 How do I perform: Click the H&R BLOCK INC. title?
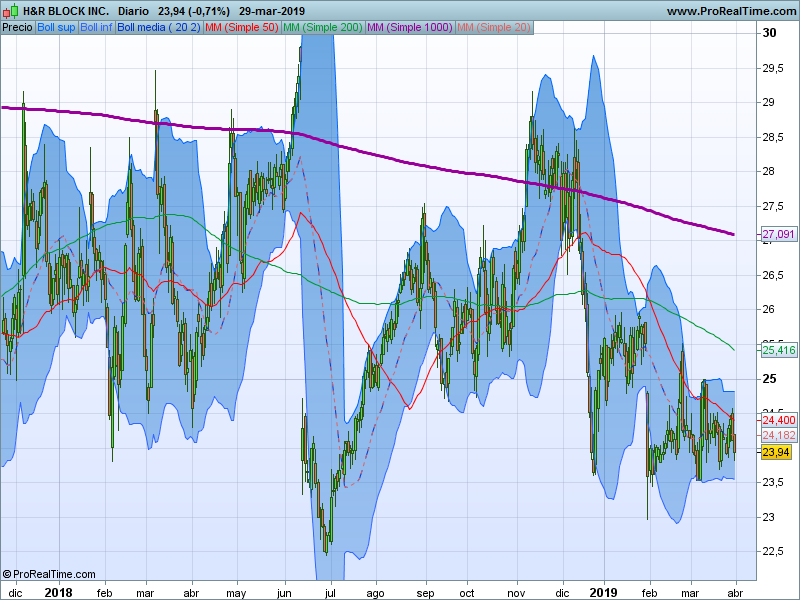click(66, 11)
